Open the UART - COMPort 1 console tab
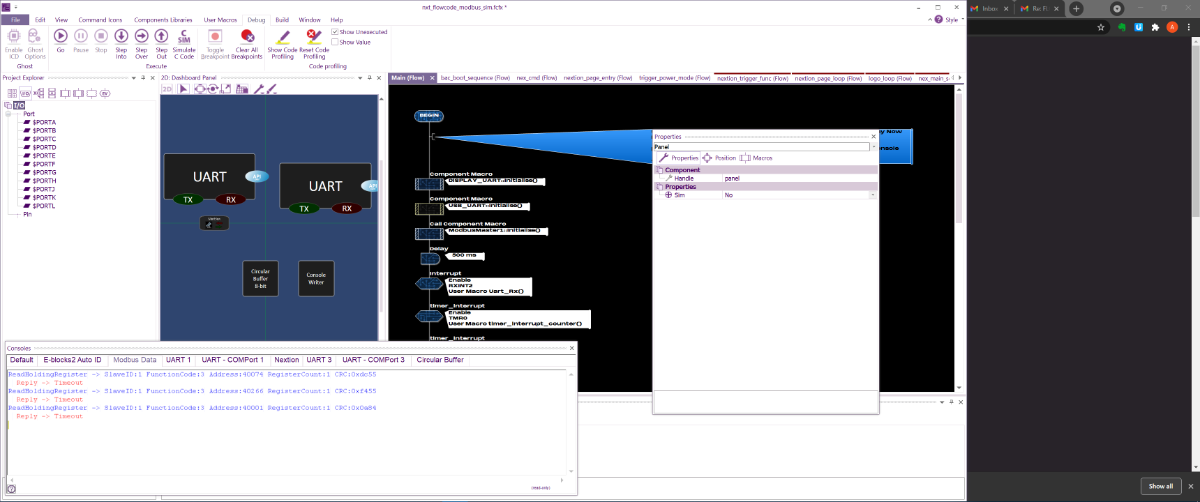Viewport: 1200px width, 502px height. [232, 359]
